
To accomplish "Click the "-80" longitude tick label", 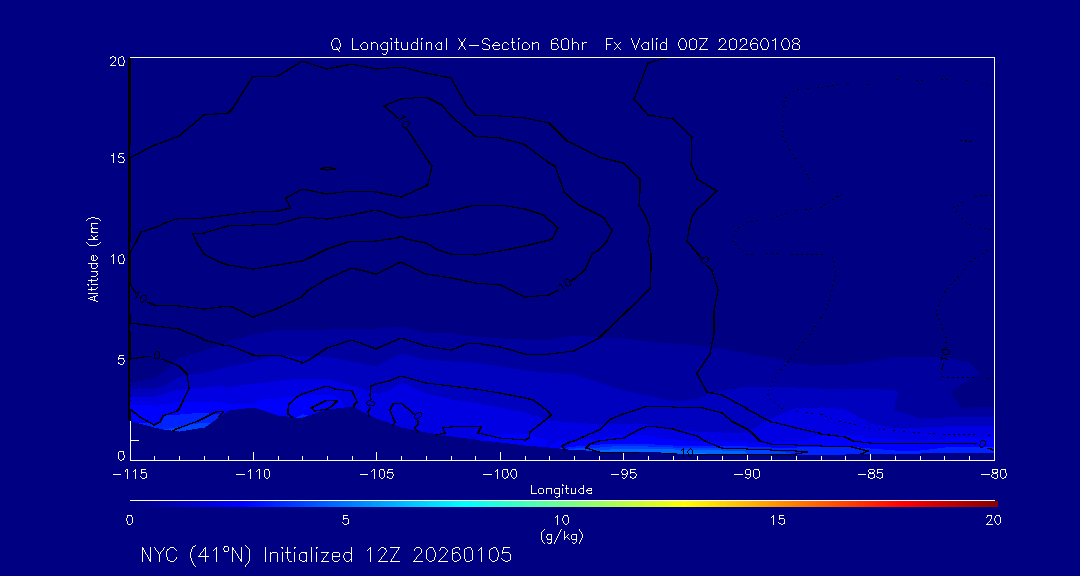I will tap(994, 475).
